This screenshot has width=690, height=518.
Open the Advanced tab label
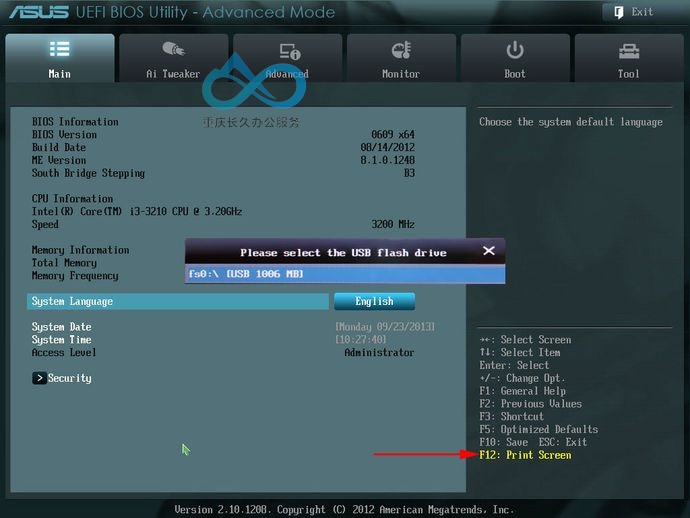pyautogui.click(x=287, y=74)
